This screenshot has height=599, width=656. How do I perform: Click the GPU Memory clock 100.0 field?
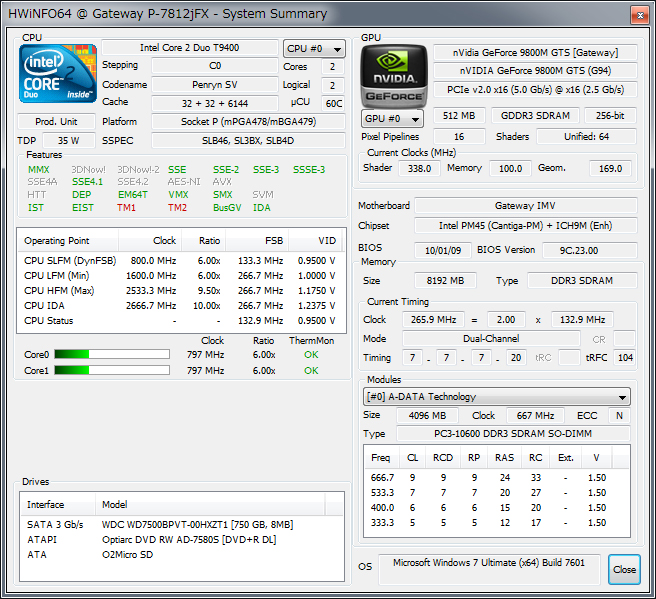510,168
